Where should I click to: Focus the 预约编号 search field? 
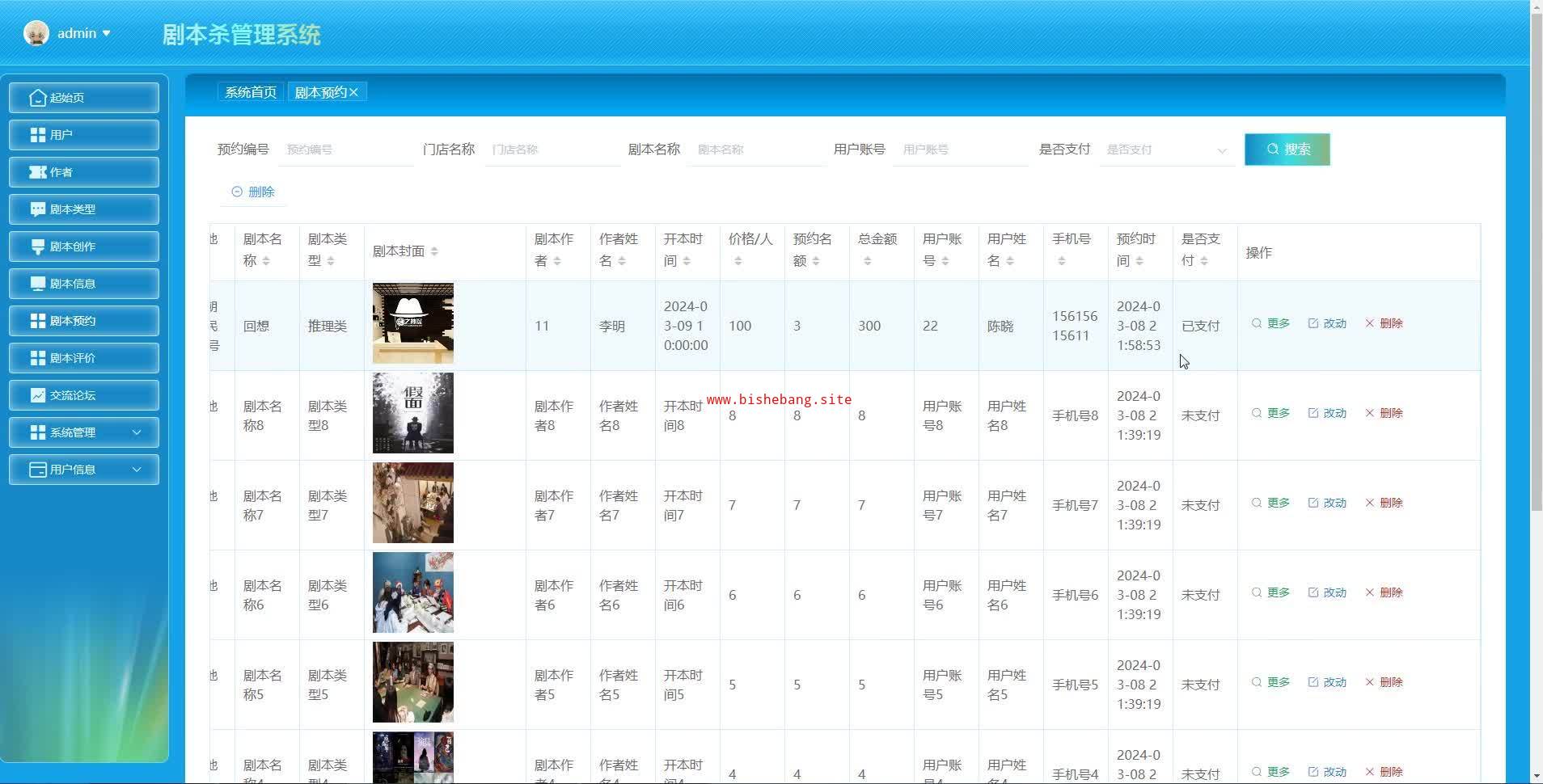click(x=345, y=150)
